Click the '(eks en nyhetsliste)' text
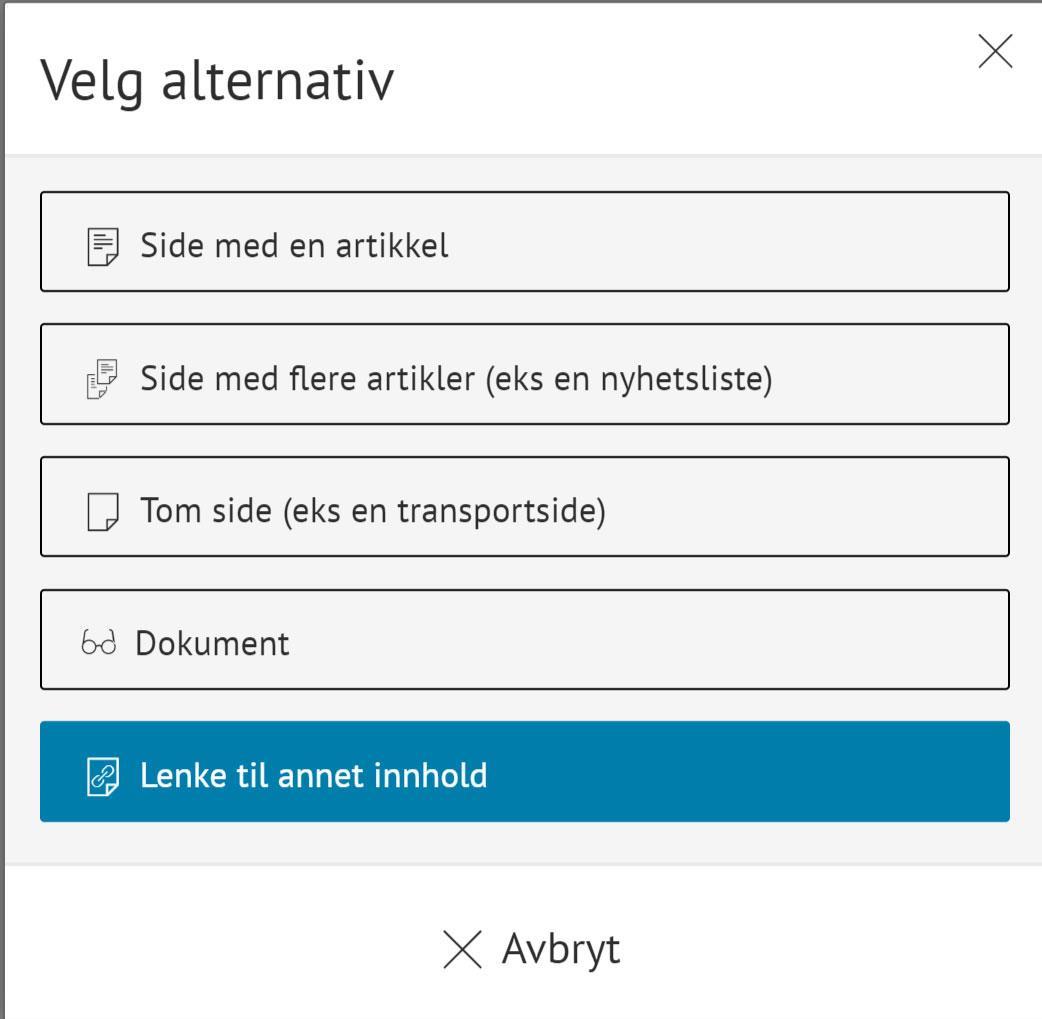Image resolution: width=1042 pixels, height=1019 pixels. [x=628, y=379]
